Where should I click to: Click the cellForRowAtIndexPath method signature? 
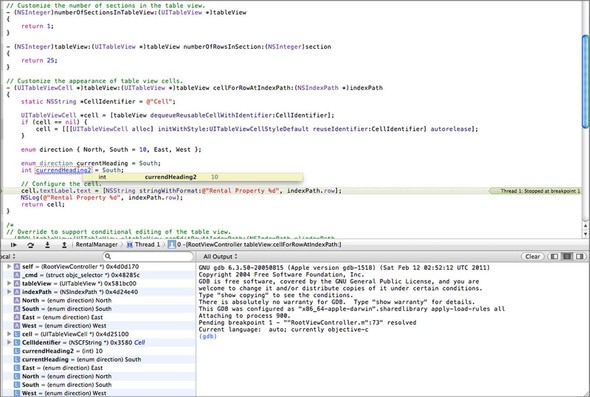[x=195, y=88]
